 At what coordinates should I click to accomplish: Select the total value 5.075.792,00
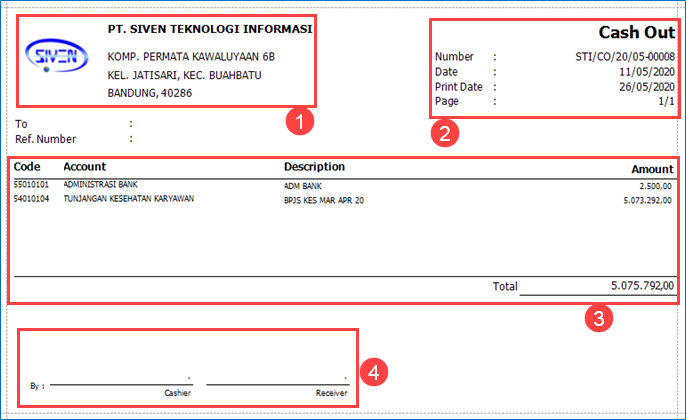642,286
